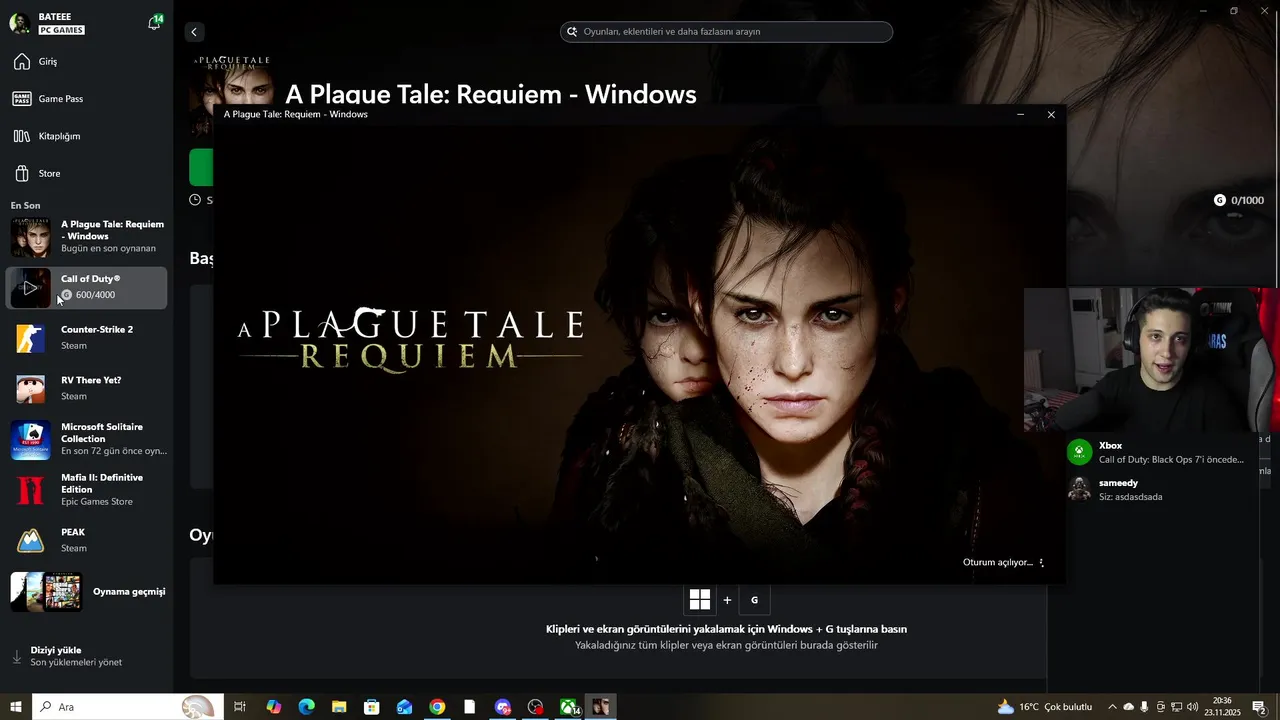Select PEAK in recent list
This screenshot has width=1280, height=720.
pyautogui.click(x=86, y=541)
